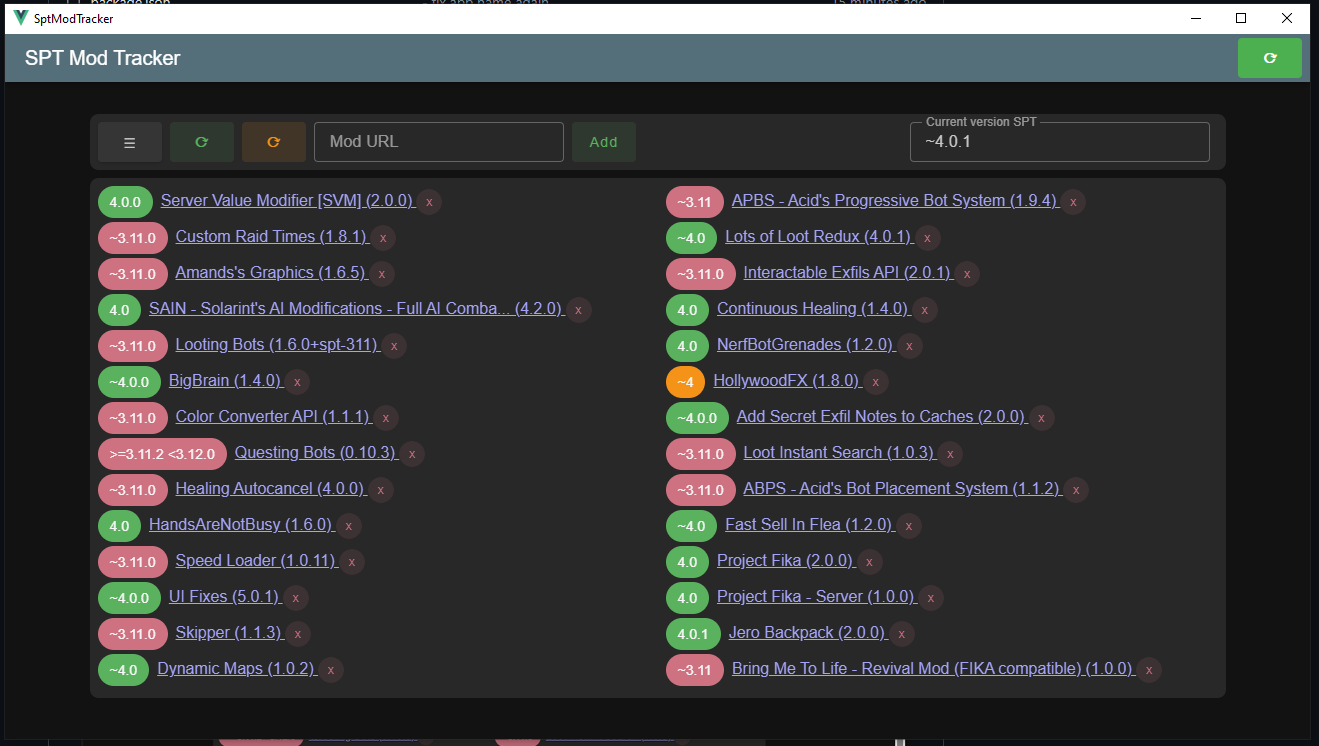Remove Questing Bots mod
The width and height of the screenshot is (1319, 746).
[412, 453]
